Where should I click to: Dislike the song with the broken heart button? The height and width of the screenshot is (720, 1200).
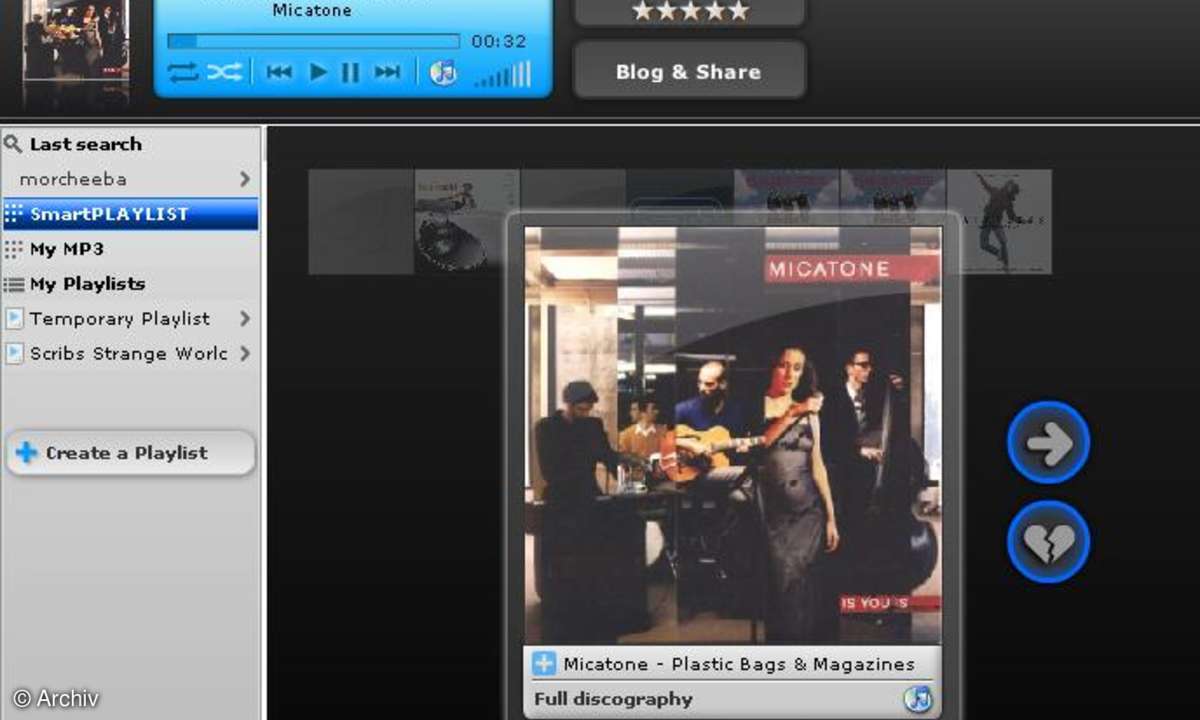click(x=1048, y=541)
